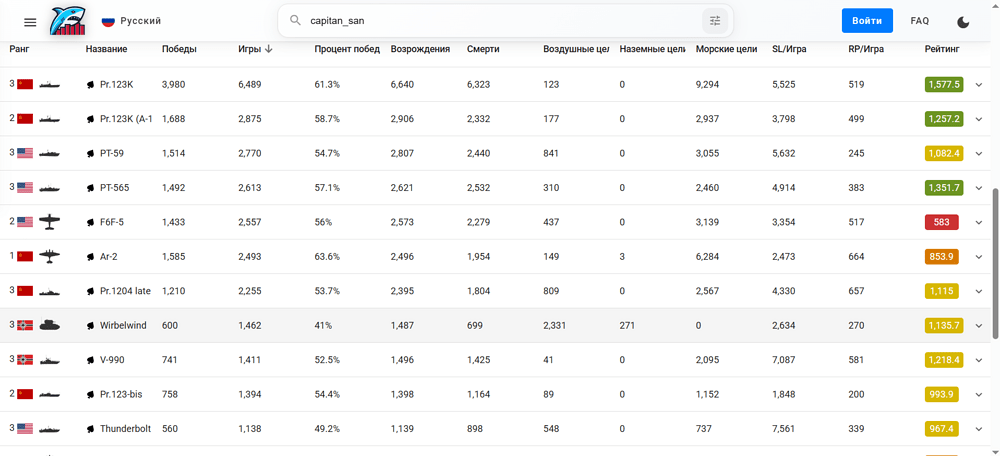This screenshot has height=456, width=1000.
Task: Click the shark site logo
Action: 70,20
